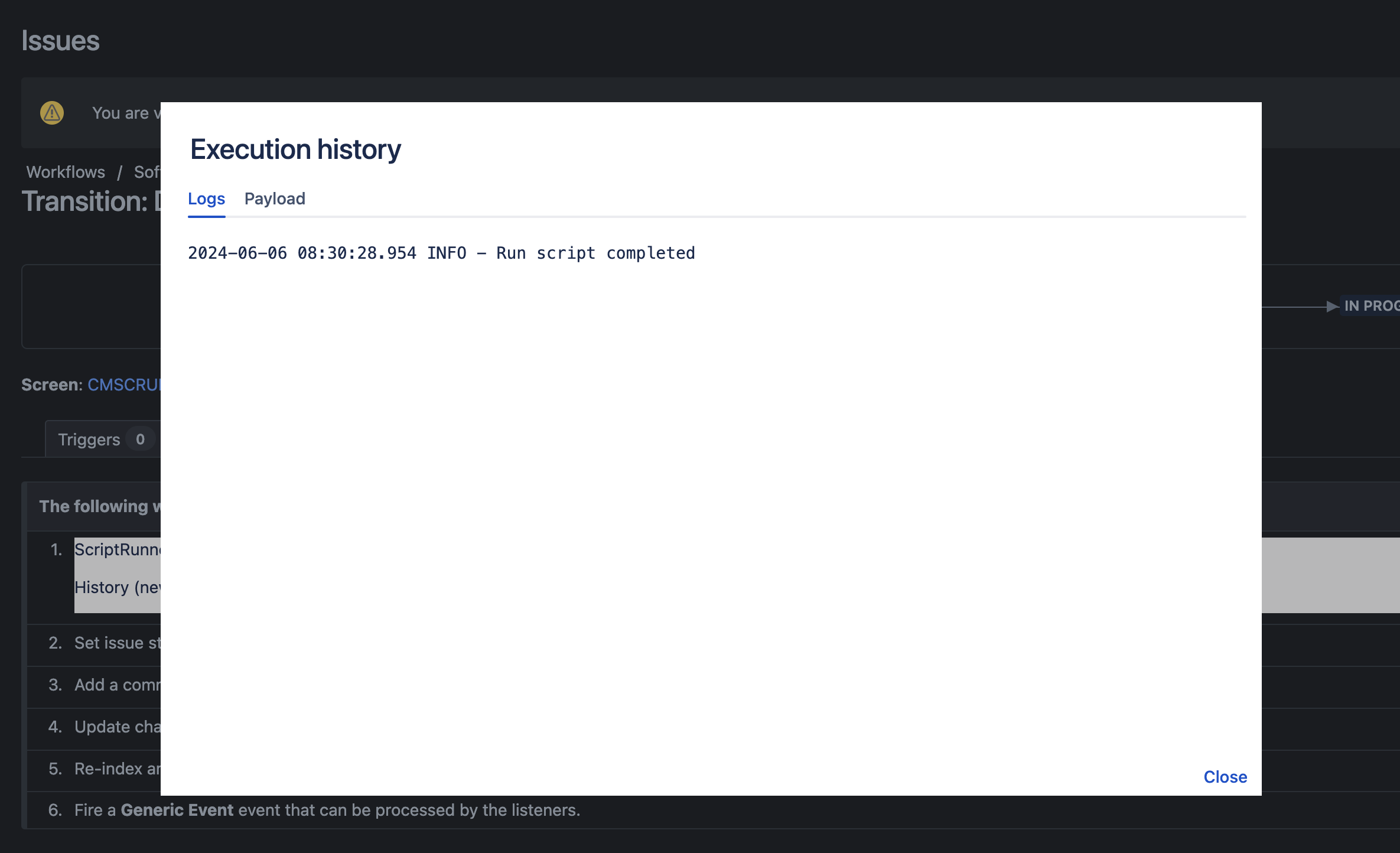The height and width of the screenshot is (853, 1400).
Task: Click the 'Screen:' label text
Action: click(52, 385)
